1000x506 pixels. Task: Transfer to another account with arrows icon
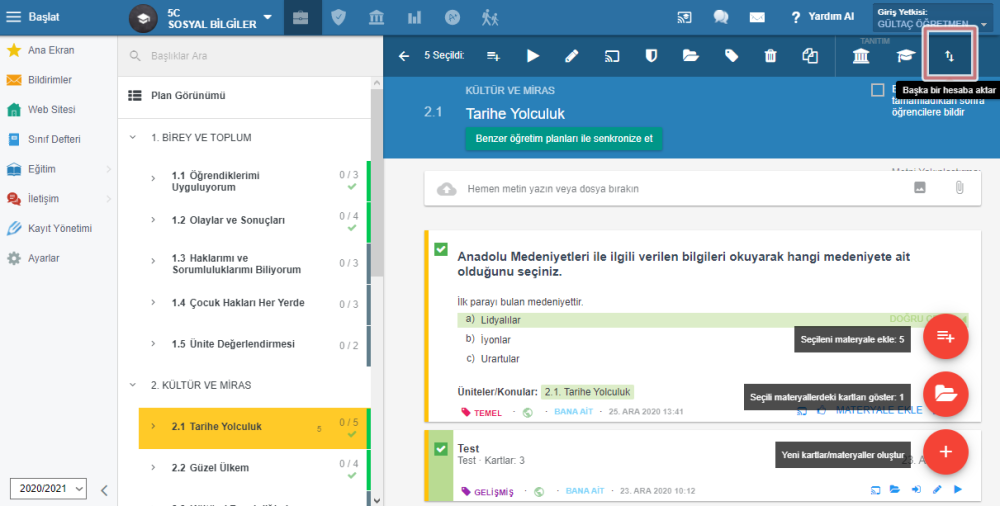click(x=950, y=56)
